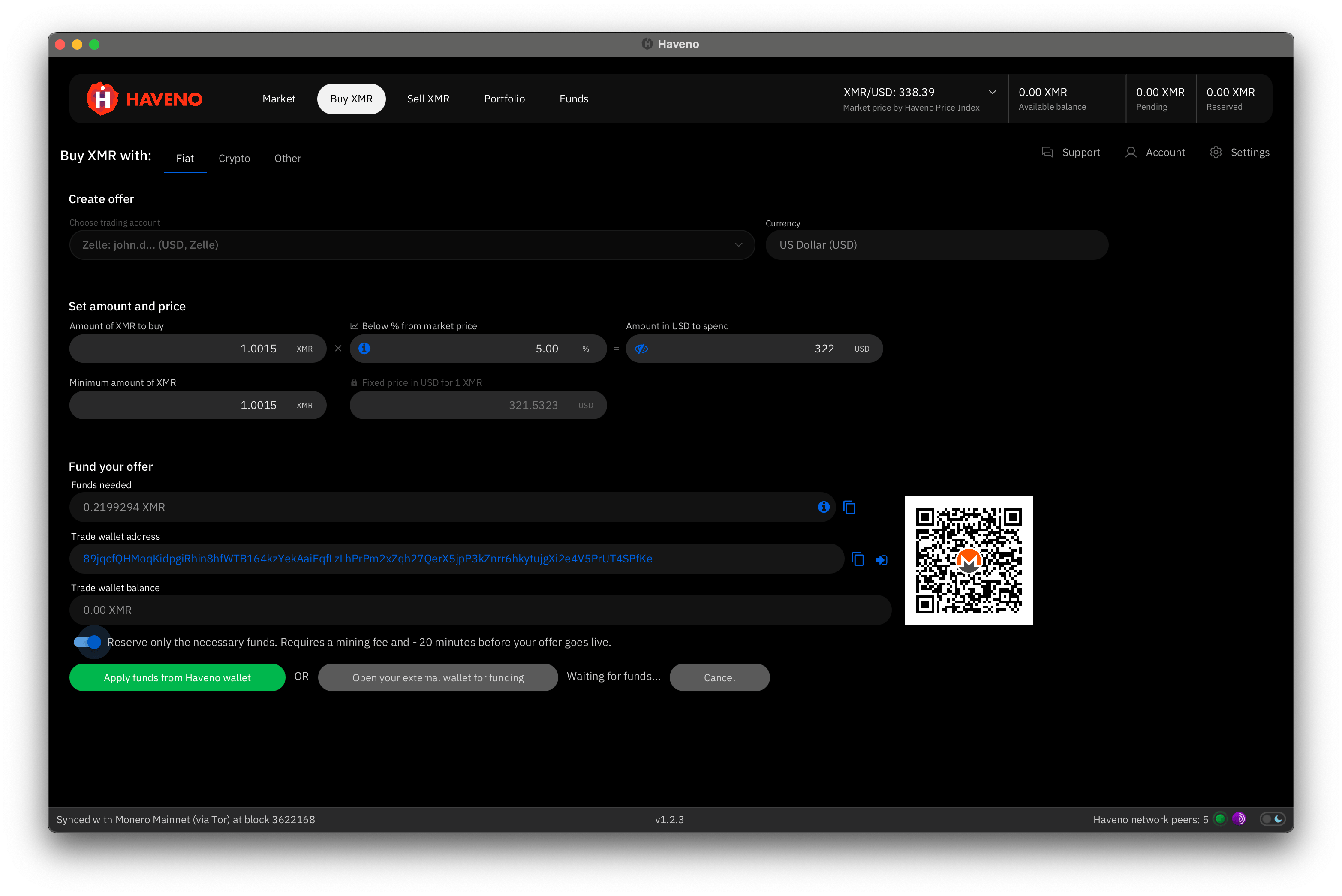Cancel waiting for funds
Viewport: 1342px width, 896px height.
(x=719, y=677)
